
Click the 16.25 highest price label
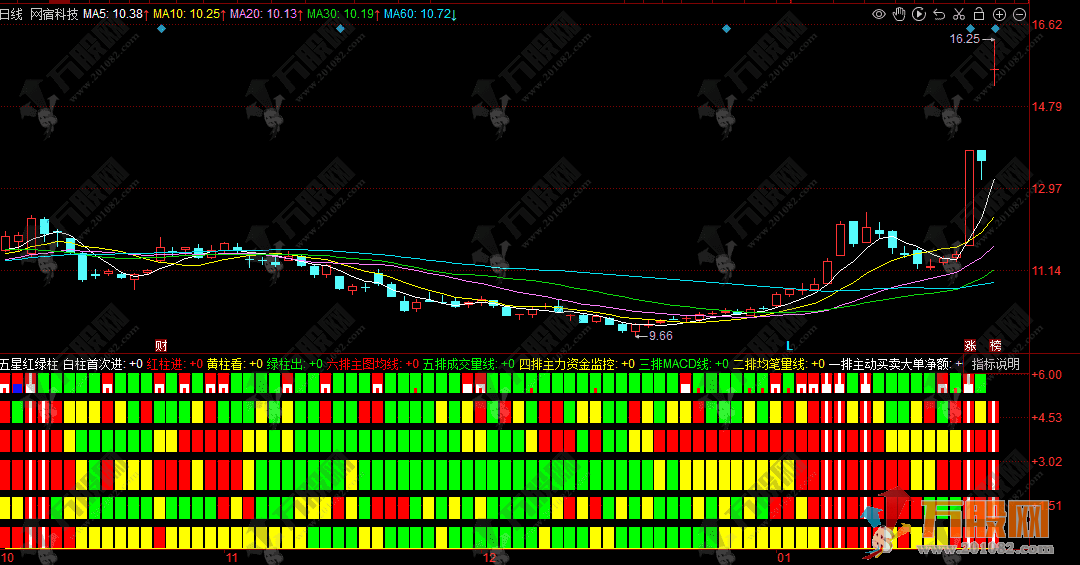click(x=964, y=39)
